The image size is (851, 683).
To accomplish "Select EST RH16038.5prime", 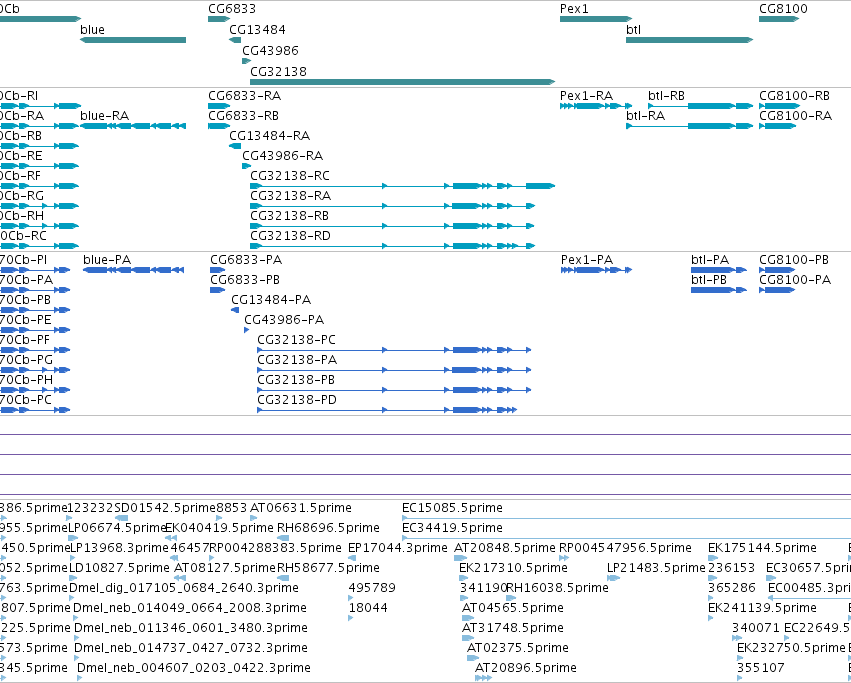I will [557, 589].
